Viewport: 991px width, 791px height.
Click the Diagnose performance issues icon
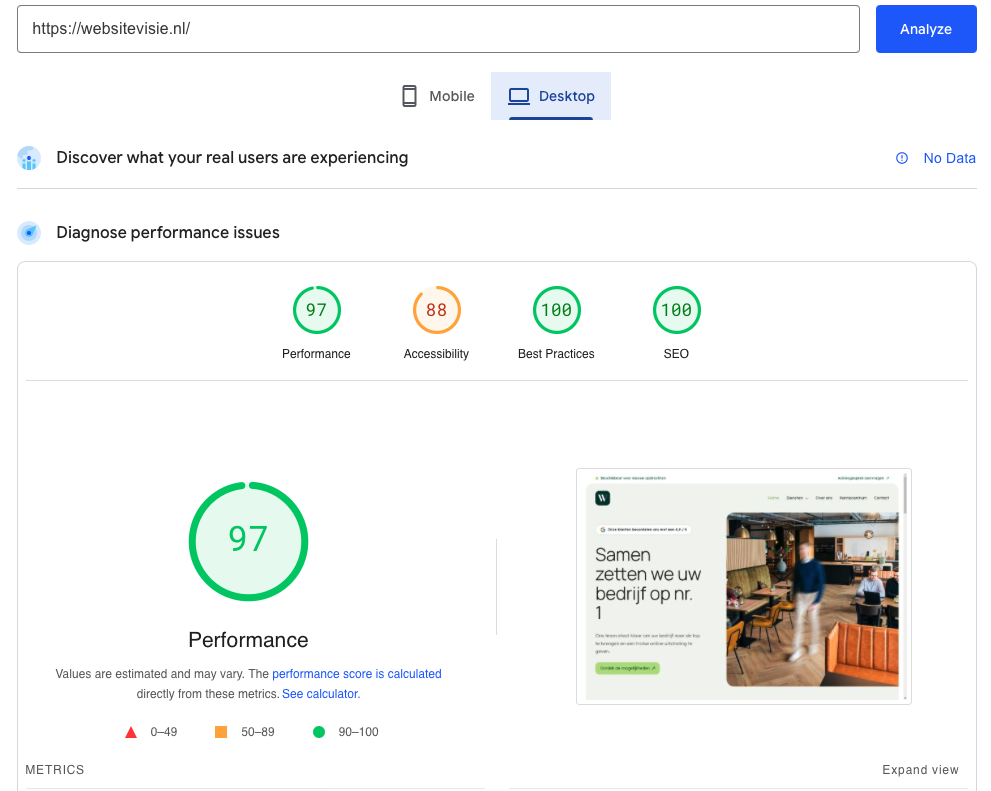click(29, 232)
